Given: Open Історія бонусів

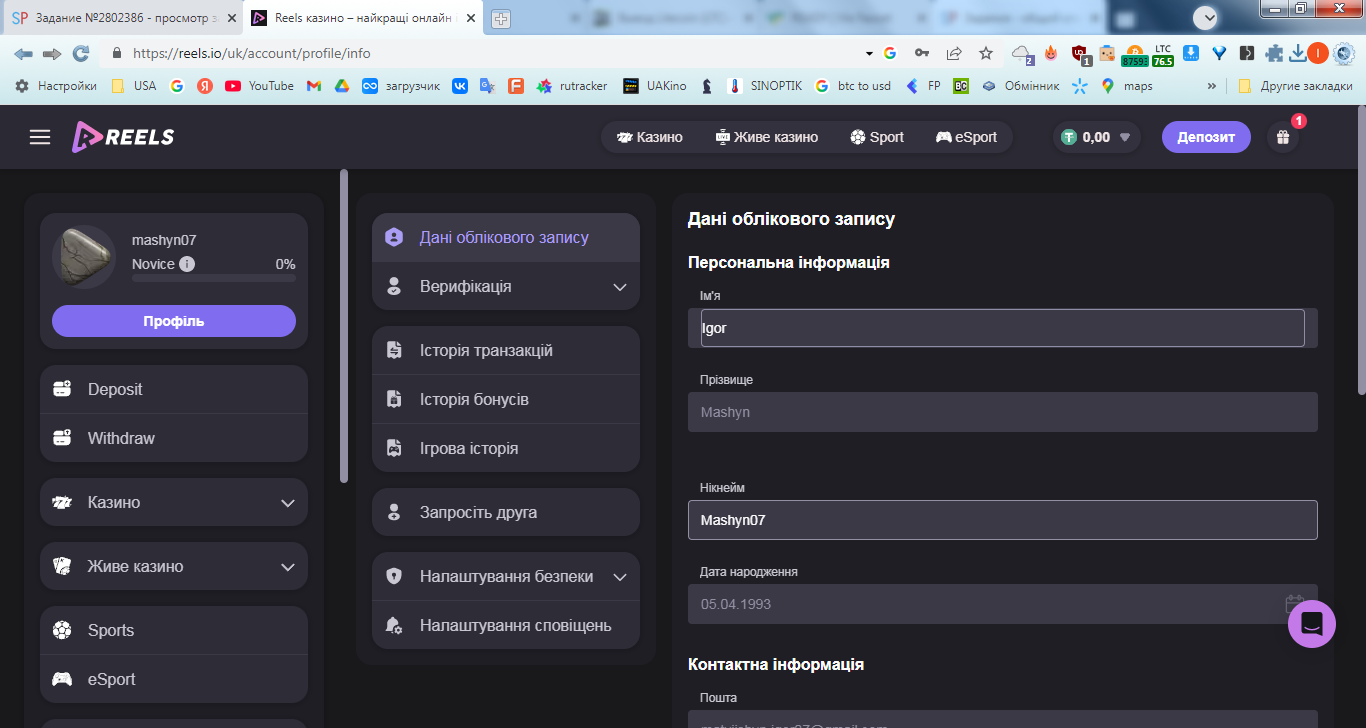Looking at the screenshot, I should click(506, 399).
